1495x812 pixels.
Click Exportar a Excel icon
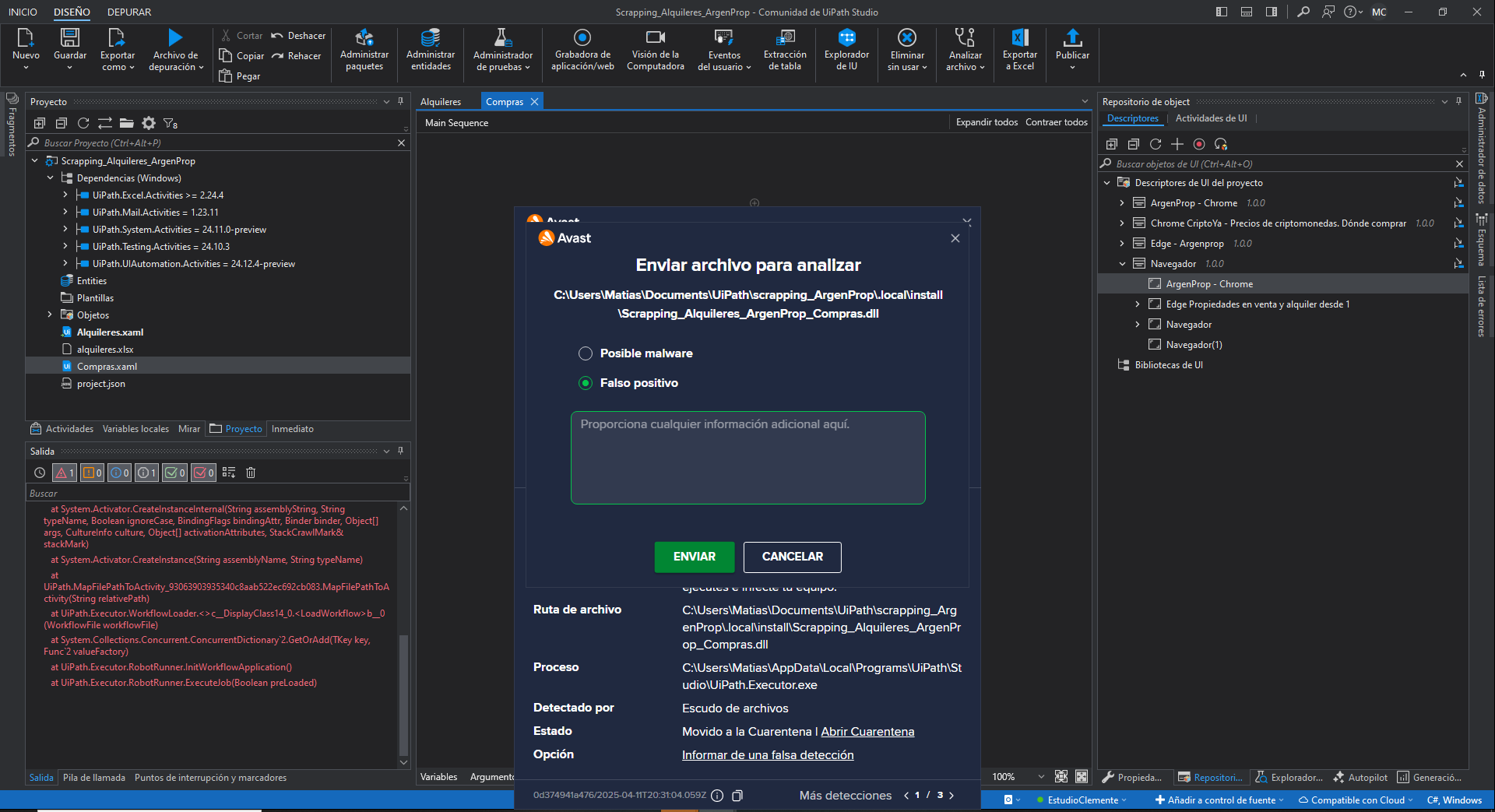pos(1020,37)
